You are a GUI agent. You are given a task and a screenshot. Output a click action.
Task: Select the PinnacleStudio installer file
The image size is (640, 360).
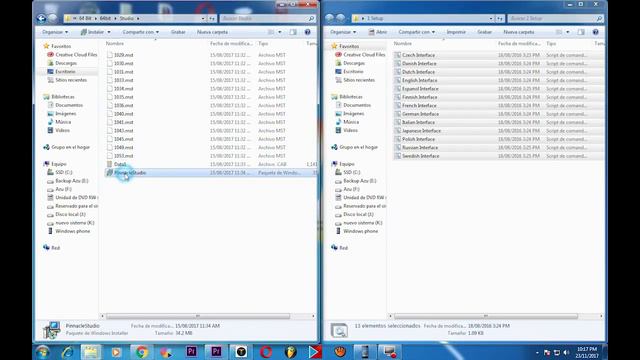(x=211, y=173)
